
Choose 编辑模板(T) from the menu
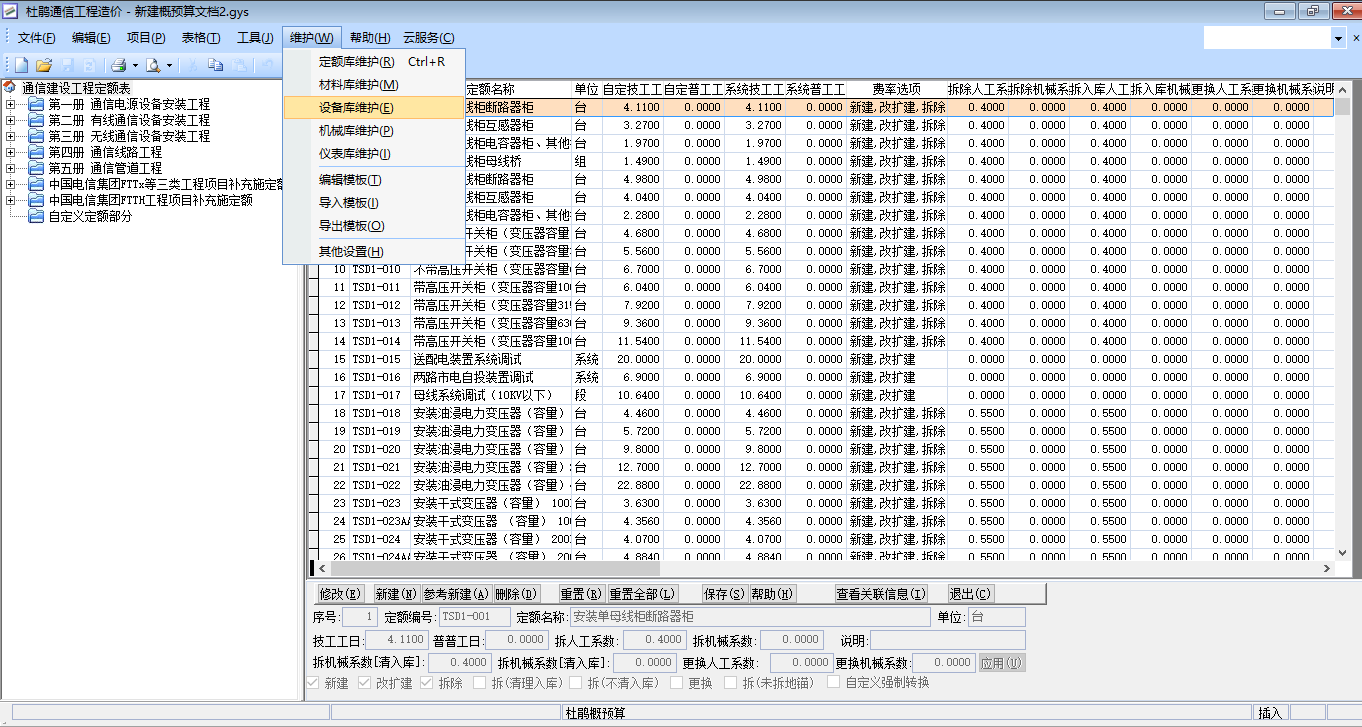[374, 180]
